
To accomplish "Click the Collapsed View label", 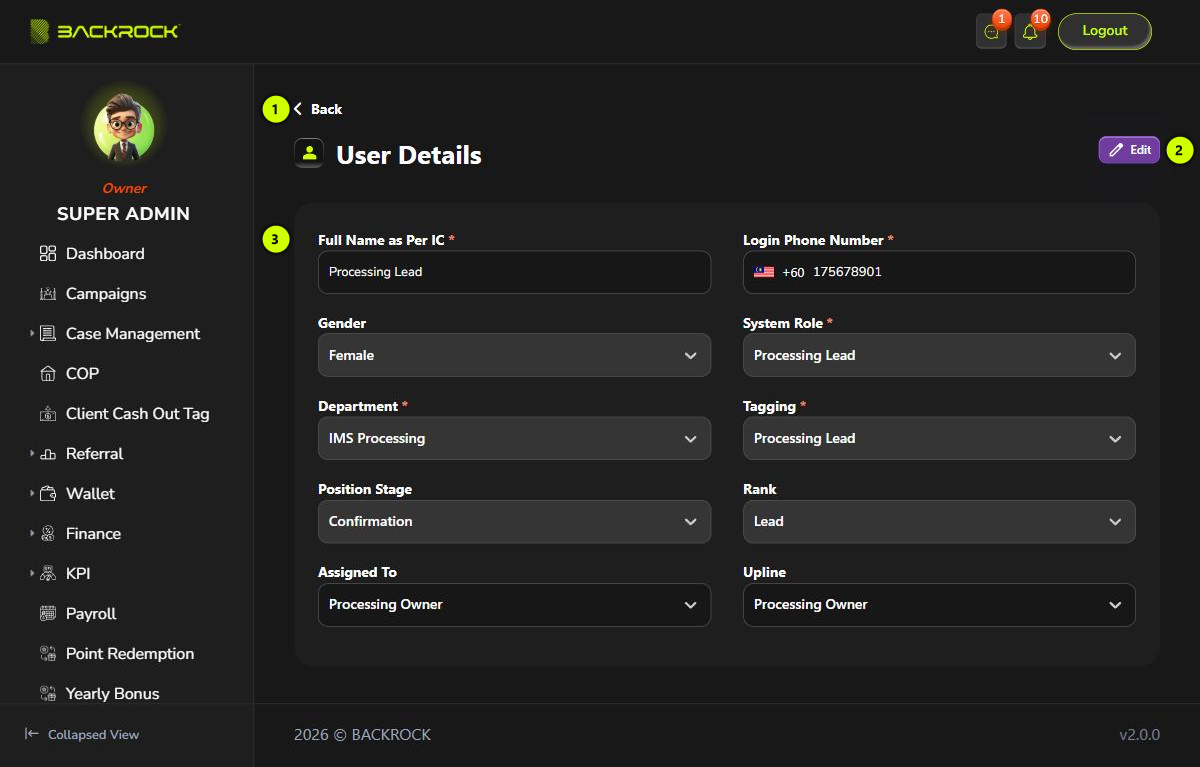I will tap(93, 735).
